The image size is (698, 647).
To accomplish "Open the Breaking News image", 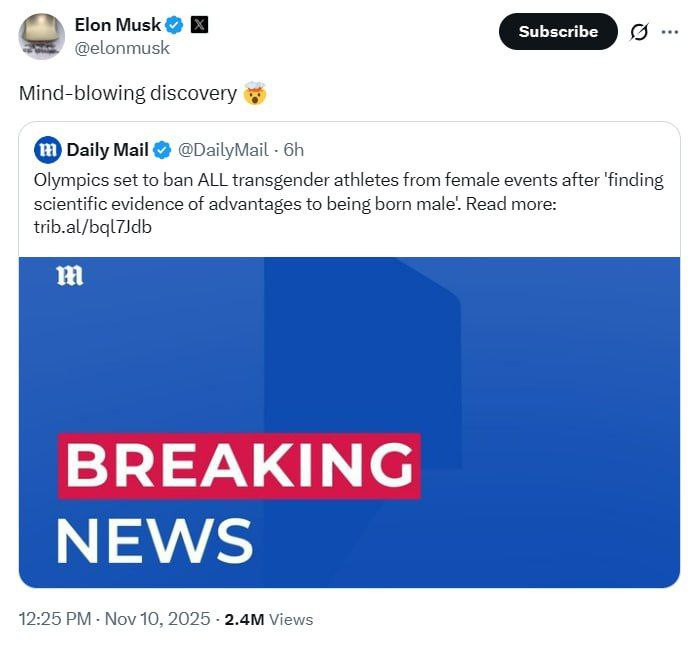I will point(349,420).
